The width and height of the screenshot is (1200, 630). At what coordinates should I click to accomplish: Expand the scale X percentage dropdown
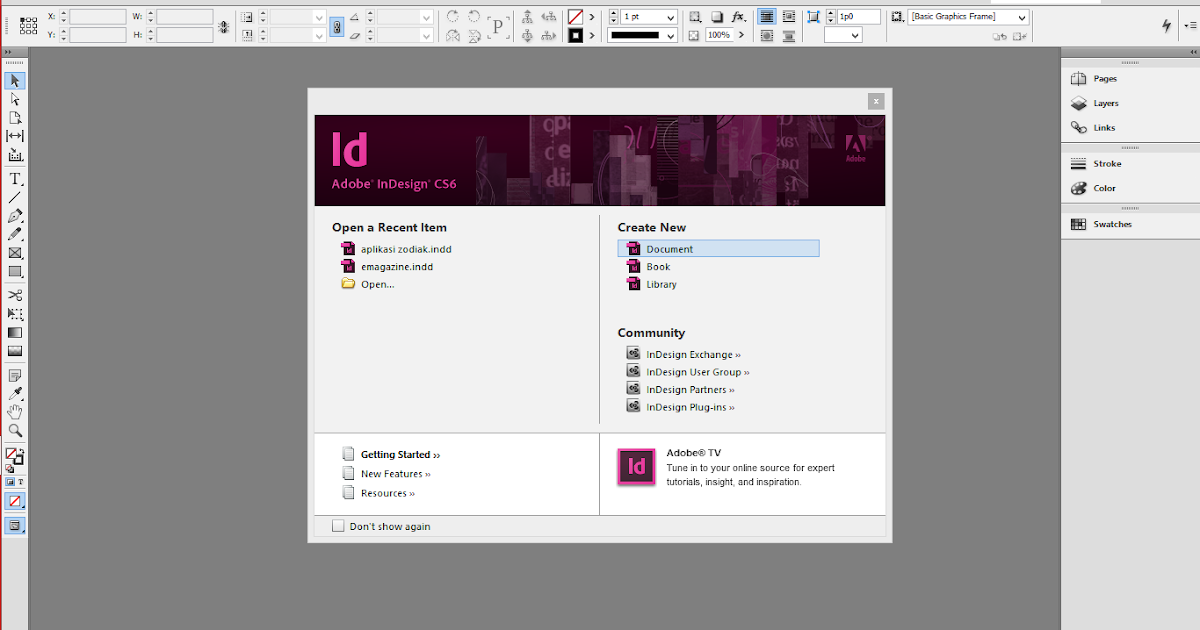tap(319, 18)
